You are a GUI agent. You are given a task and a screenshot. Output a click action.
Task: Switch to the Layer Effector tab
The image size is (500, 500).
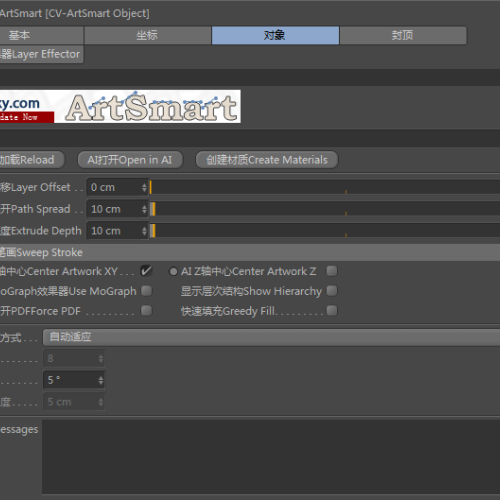tap(41, 54)
